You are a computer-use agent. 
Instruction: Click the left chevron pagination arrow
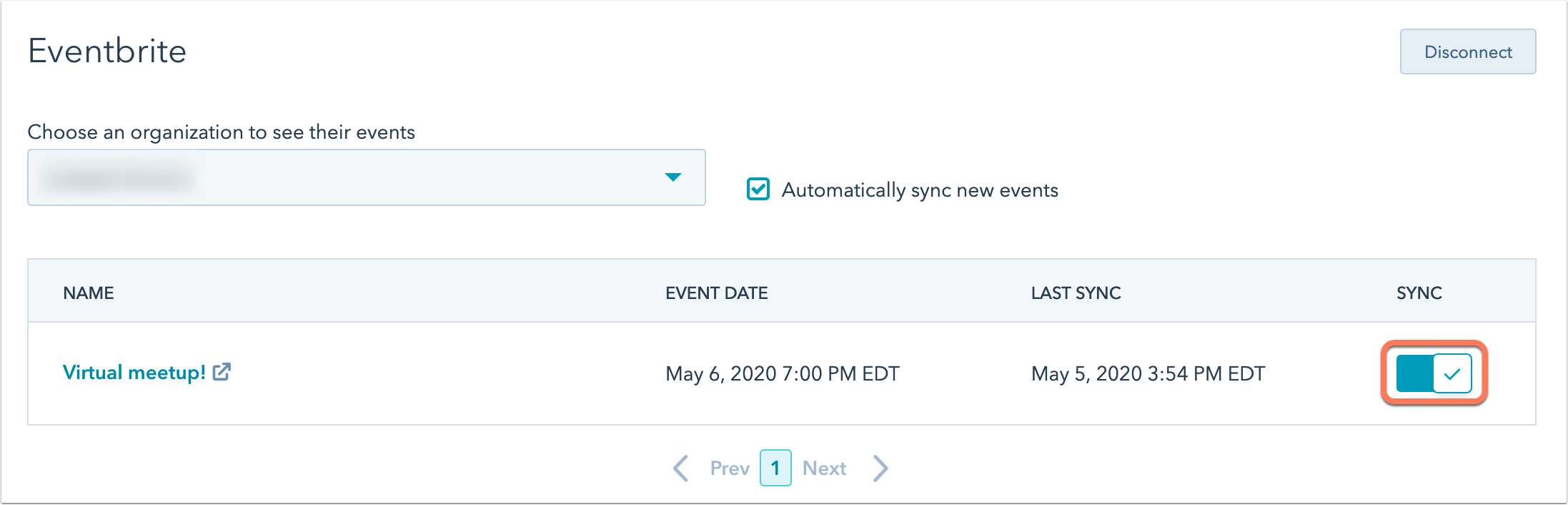681,469
